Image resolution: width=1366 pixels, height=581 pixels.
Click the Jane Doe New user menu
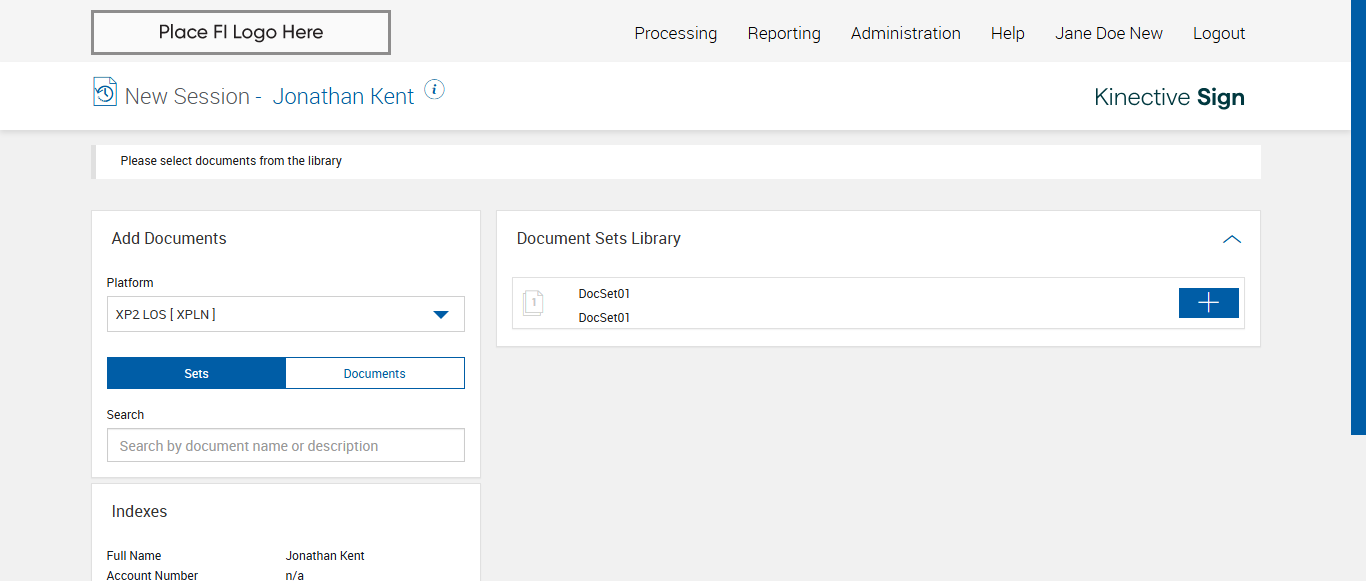(1108, 33)
